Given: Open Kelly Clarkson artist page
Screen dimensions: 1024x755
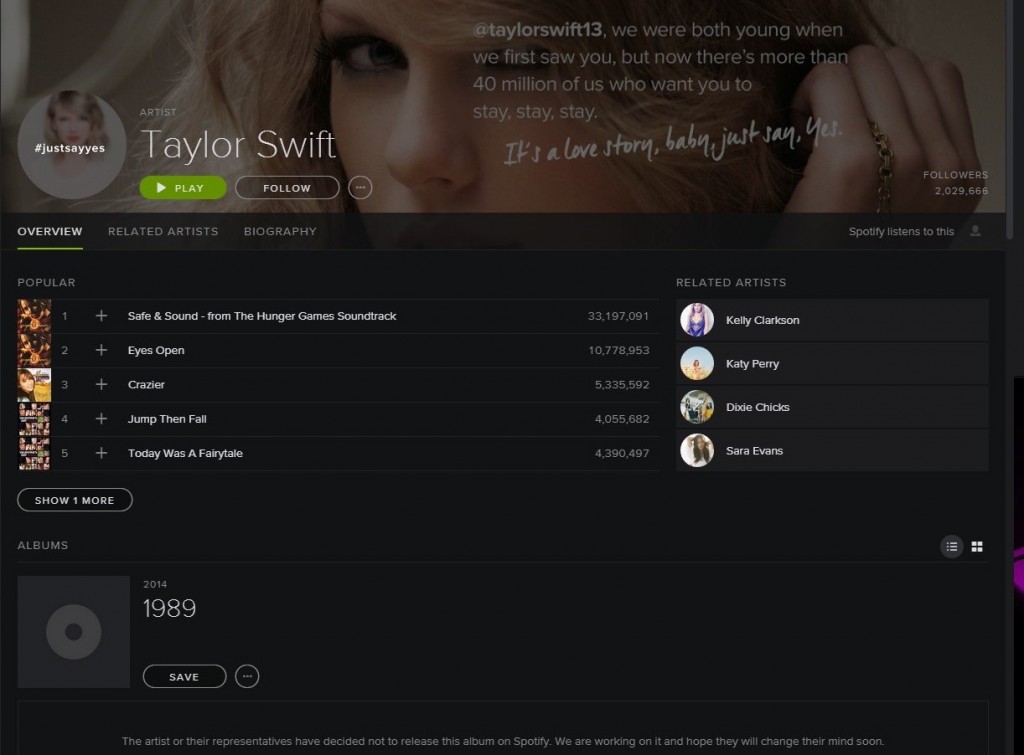Looking at the screenshot, I should pos(762,320).
